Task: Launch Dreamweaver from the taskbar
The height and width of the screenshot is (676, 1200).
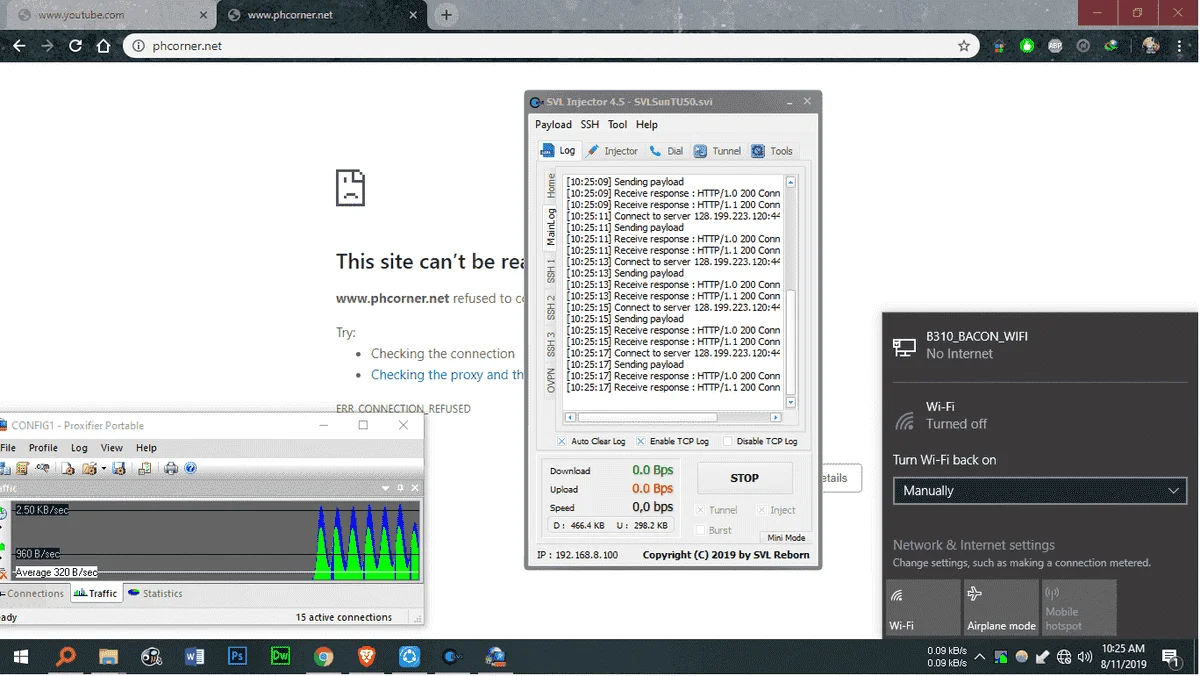Action: (280, 657)
